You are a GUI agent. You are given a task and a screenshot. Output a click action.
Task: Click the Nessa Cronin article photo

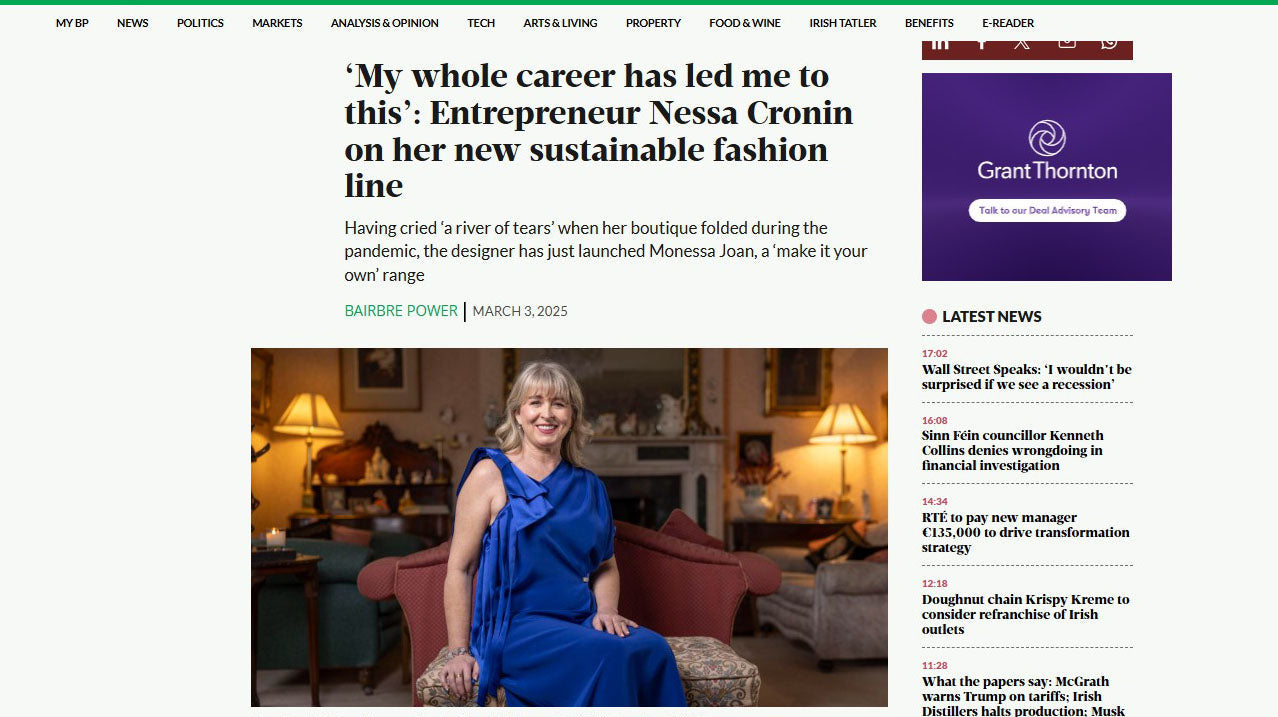click(x=569, y=527)
